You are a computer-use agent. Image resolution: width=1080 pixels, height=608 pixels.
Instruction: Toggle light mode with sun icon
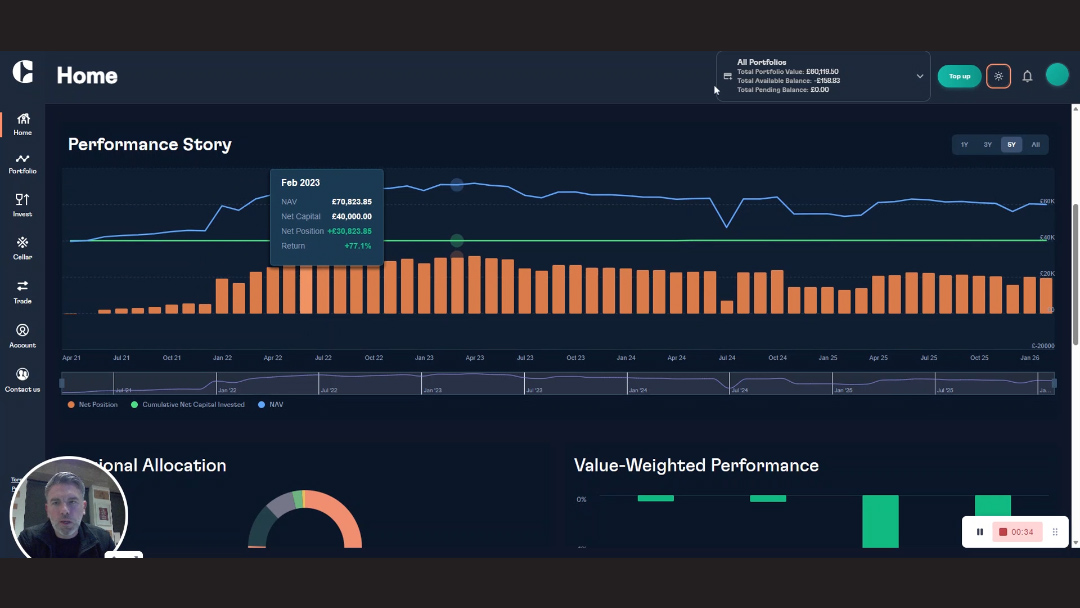click(998, 76)
